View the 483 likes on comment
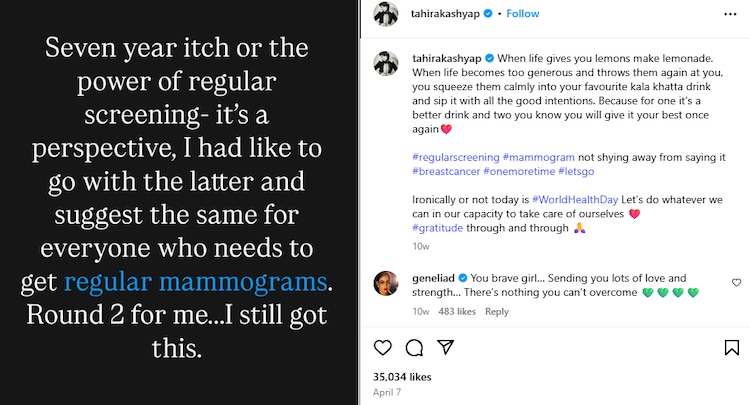The width and height of the screenshot is (750, 405). (457, 311)
